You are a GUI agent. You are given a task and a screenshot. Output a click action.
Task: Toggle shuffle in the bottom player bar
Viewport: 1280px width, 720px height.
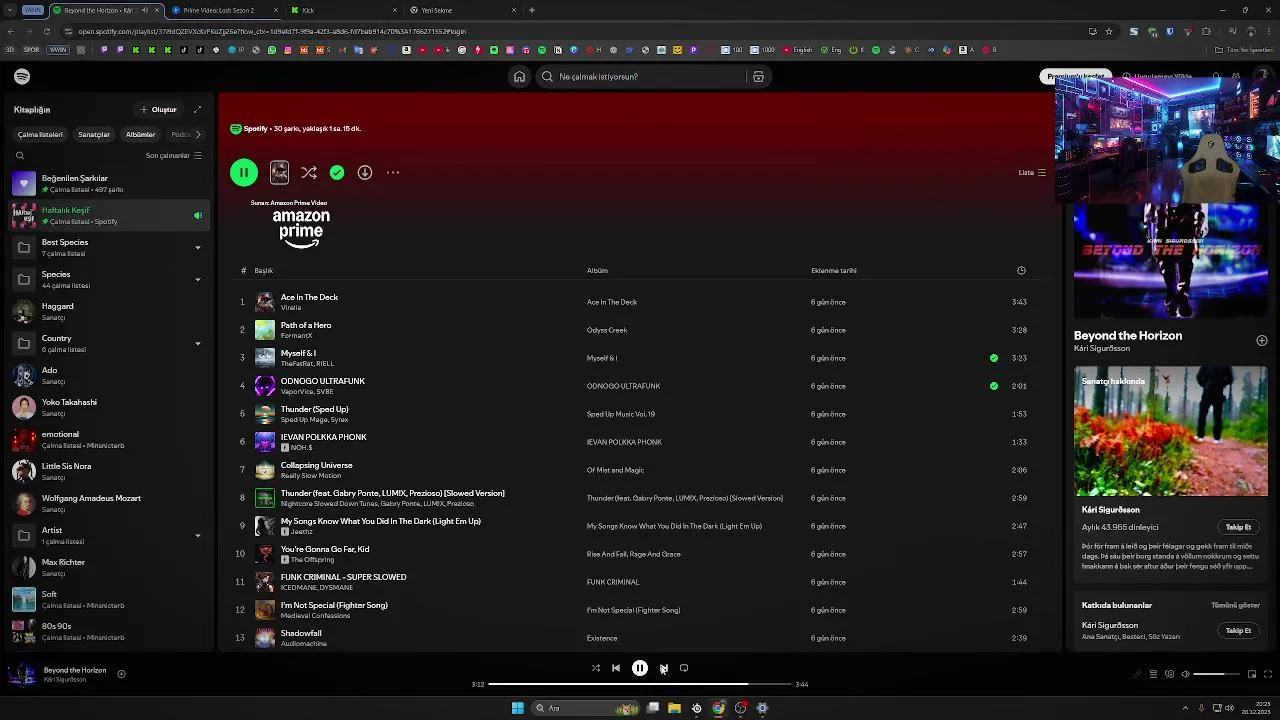point(596,668)
